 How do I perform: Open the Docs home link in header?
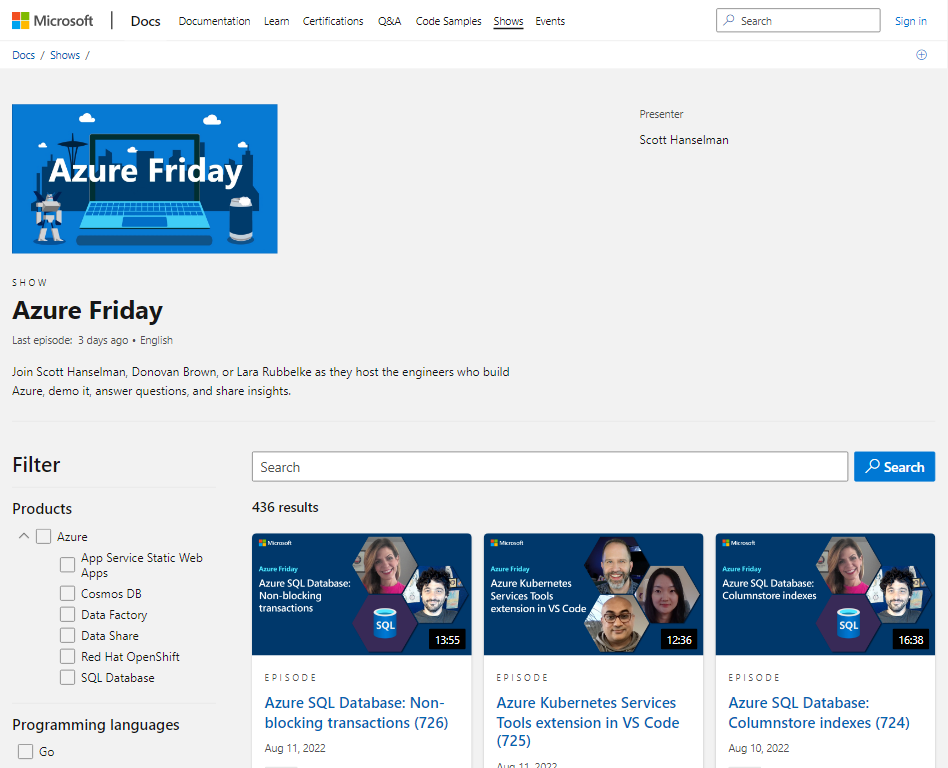tap(146, 21)
